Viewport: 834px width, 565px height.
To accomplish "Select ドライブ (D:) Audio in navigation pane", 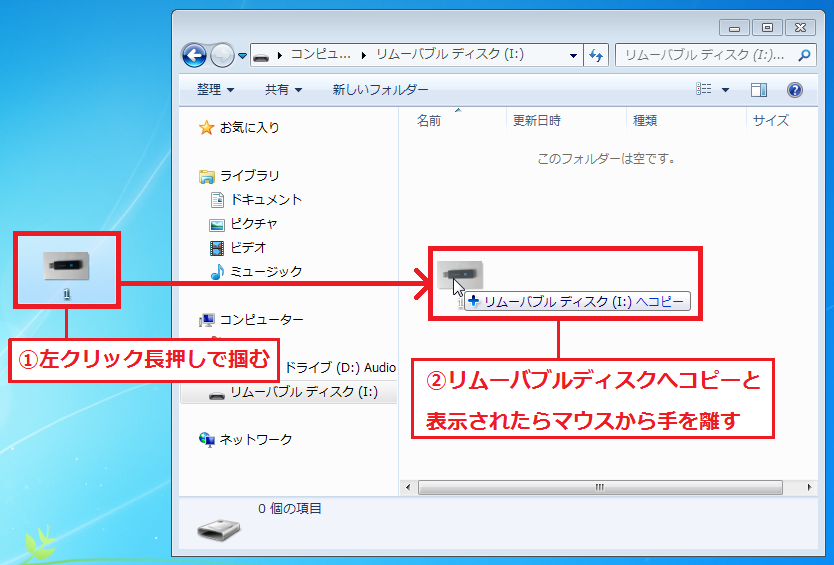I will (340, 368).
